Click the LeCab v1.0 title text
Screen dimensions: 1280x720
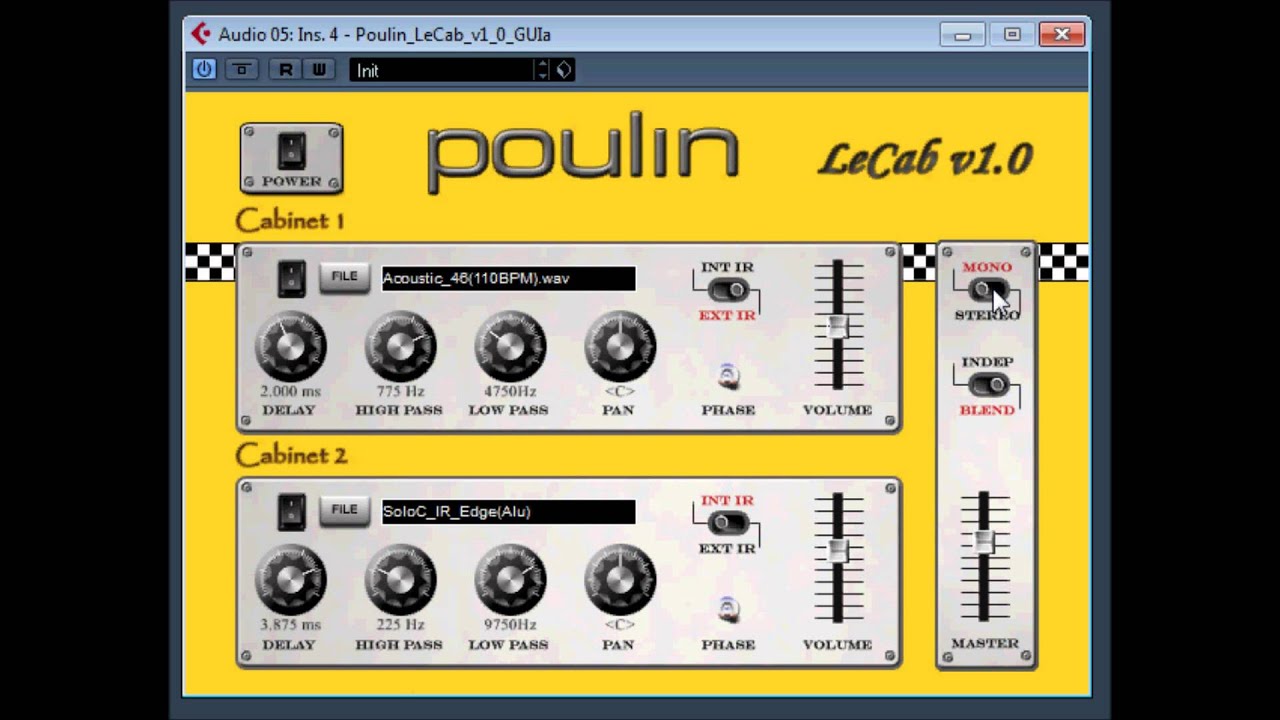click(x=926, y=160)
